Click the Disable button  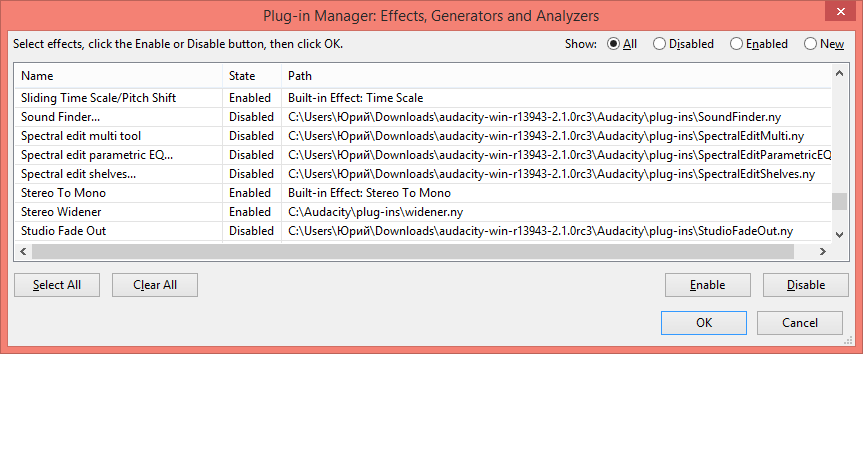pos(805,285)
